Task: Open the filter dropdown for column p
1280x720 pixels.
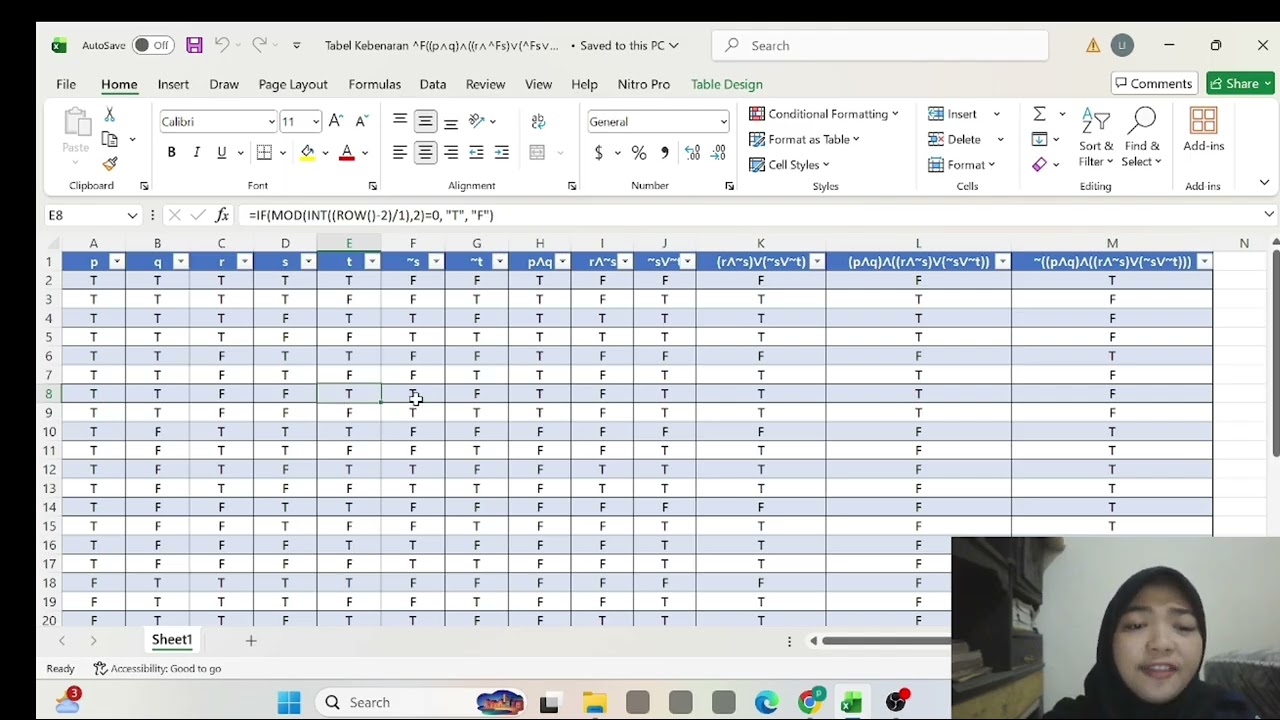Action: tap(116, 262)
